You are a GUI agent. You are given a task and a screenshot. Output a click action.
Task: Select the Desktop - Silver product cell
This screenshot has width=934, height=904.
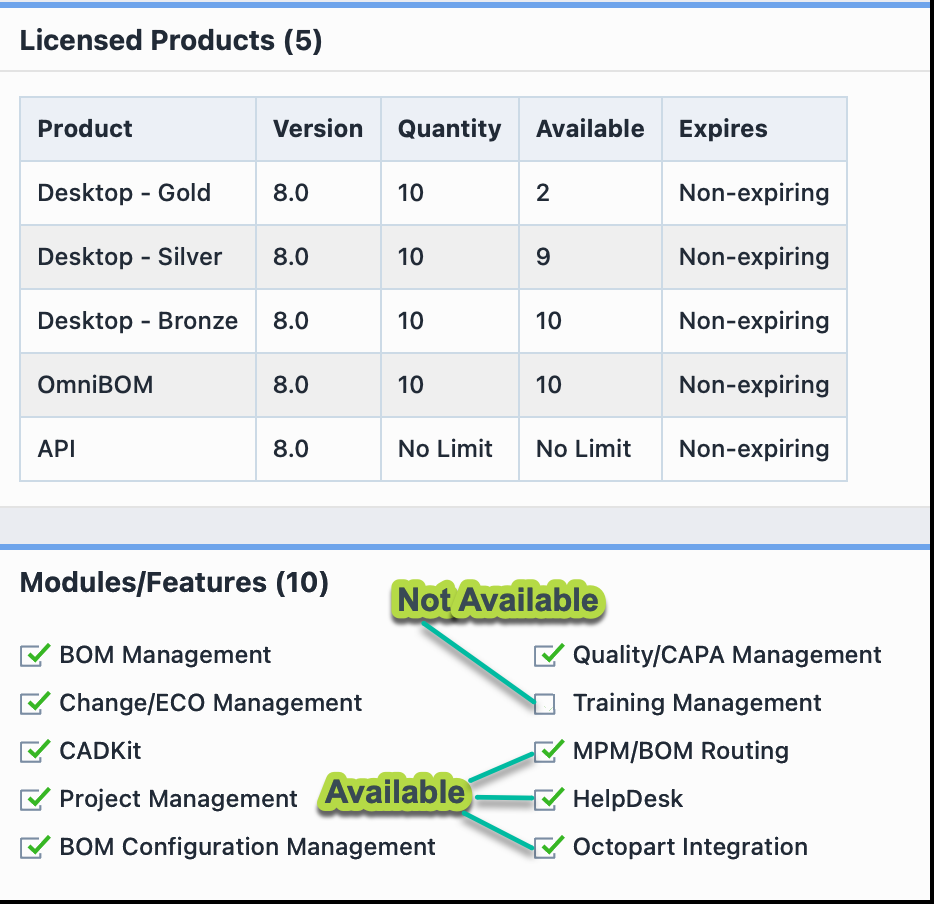[x=138, y=257]
